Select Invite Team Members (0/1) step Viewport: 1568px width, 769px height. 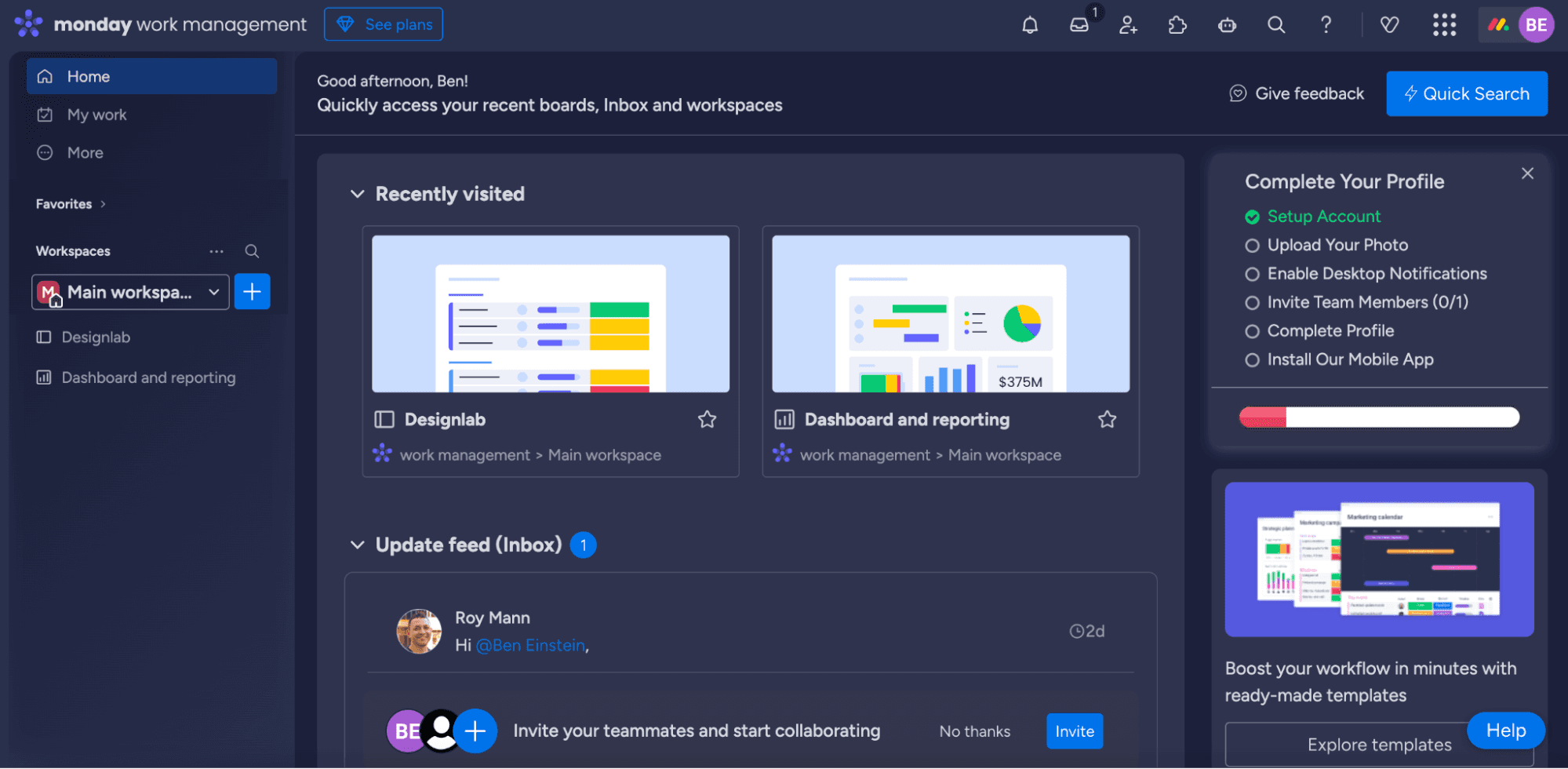pos(1357,303)
